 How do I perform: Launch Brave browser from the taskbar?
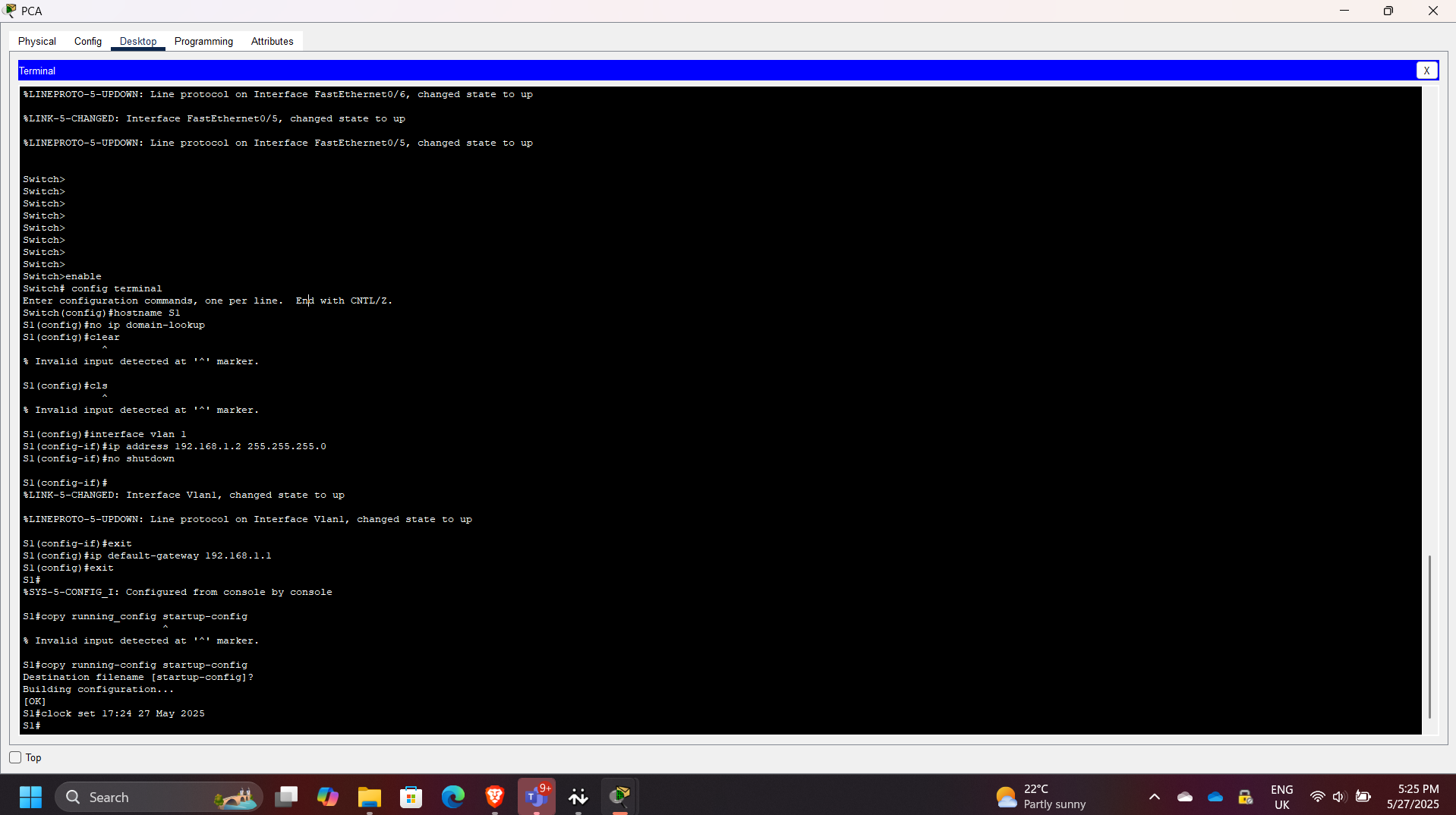click(494, 797)
